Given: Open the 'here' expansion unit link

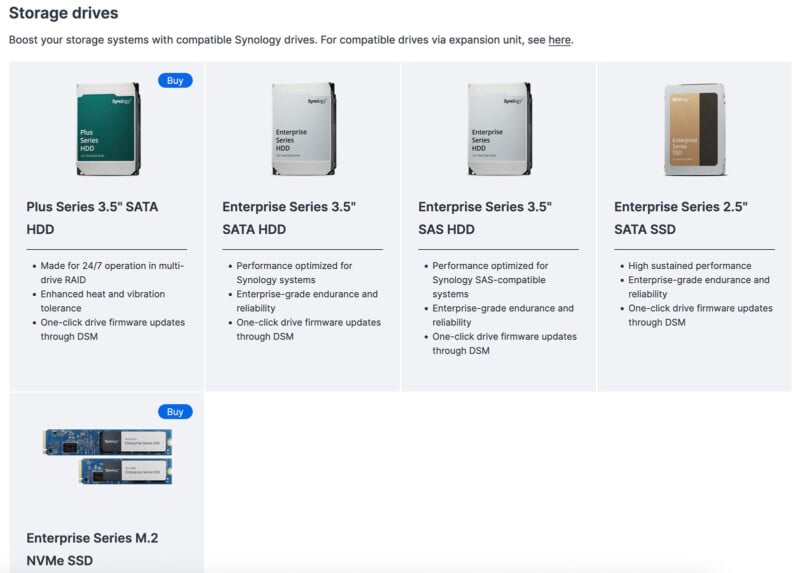Looking at the screenshot, I should click(x=559, y=40).
